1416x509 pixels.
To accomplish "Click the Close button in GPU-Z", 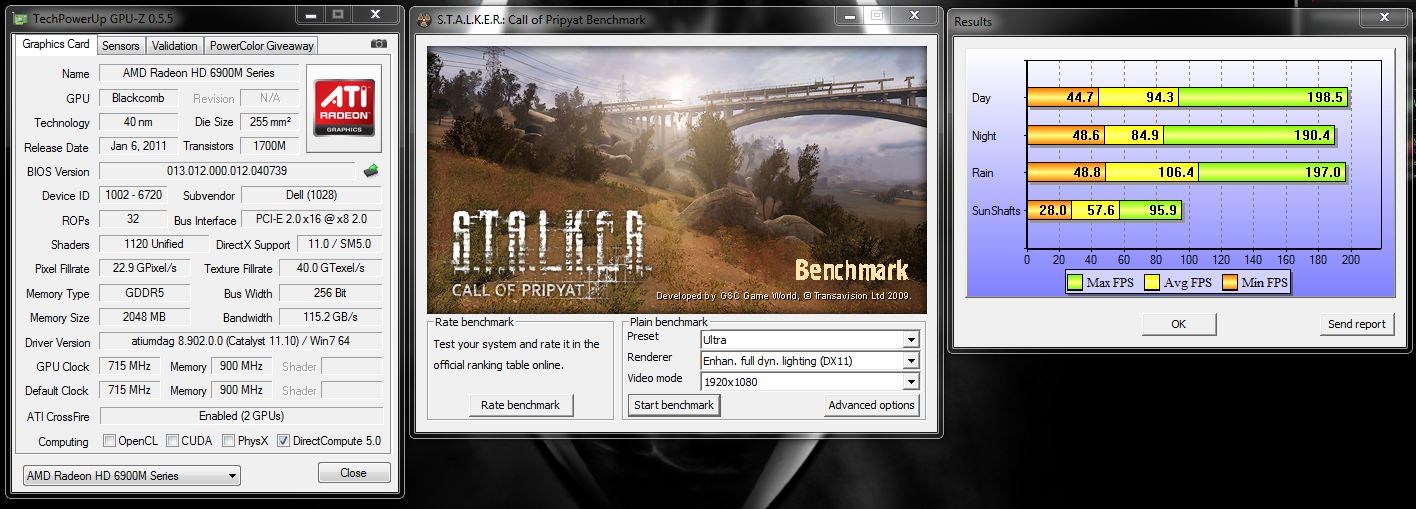I will [353, 473].
